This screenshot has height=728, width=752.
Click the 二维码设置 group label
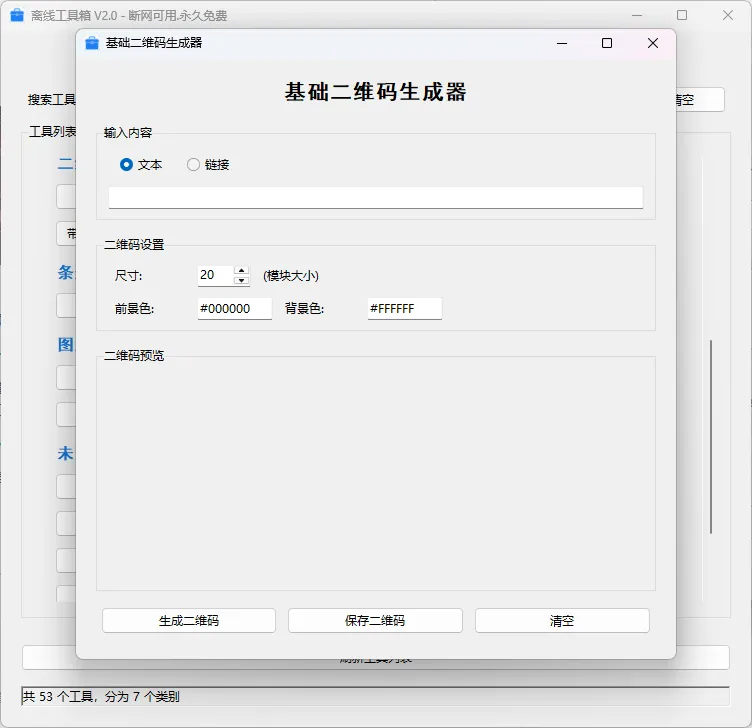[x=134, y=245]
